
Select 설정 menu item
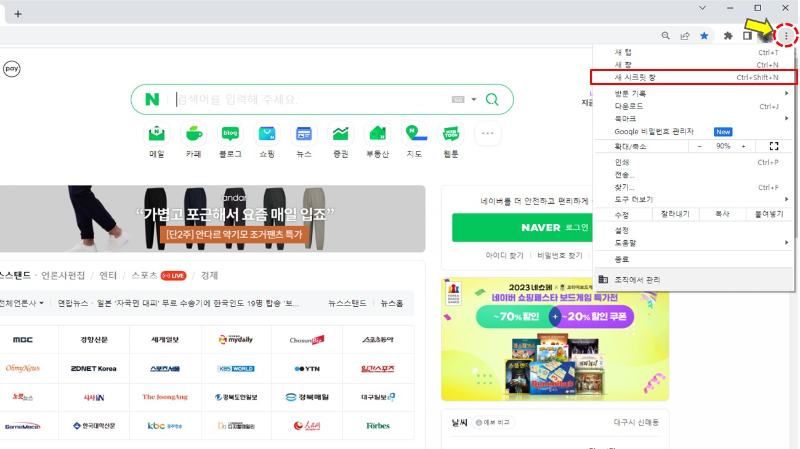[693, 231]
